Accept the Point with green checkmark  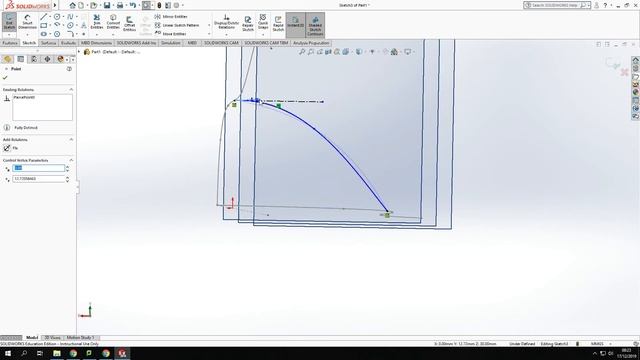(5, 78)
